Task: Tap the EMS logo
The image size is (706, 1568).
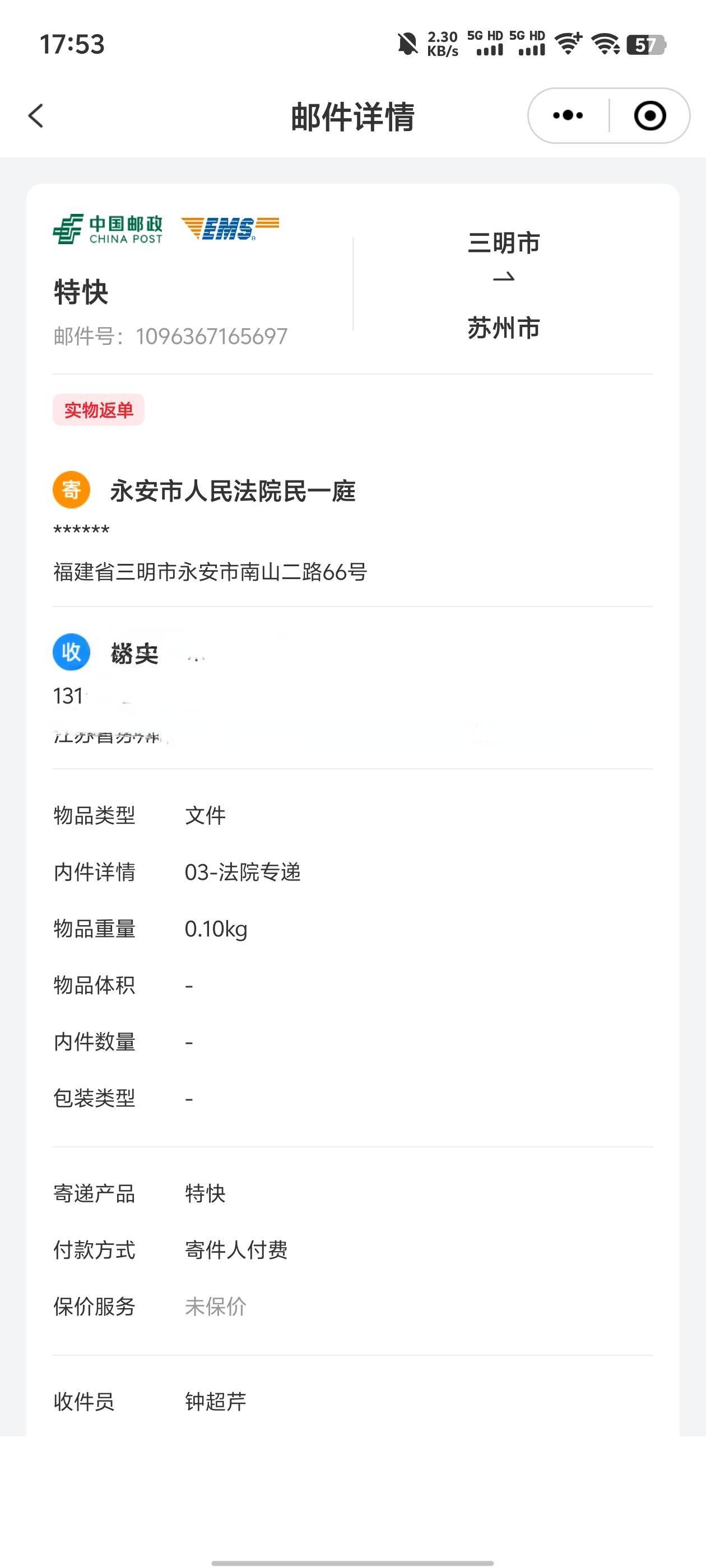Action: 230,228
